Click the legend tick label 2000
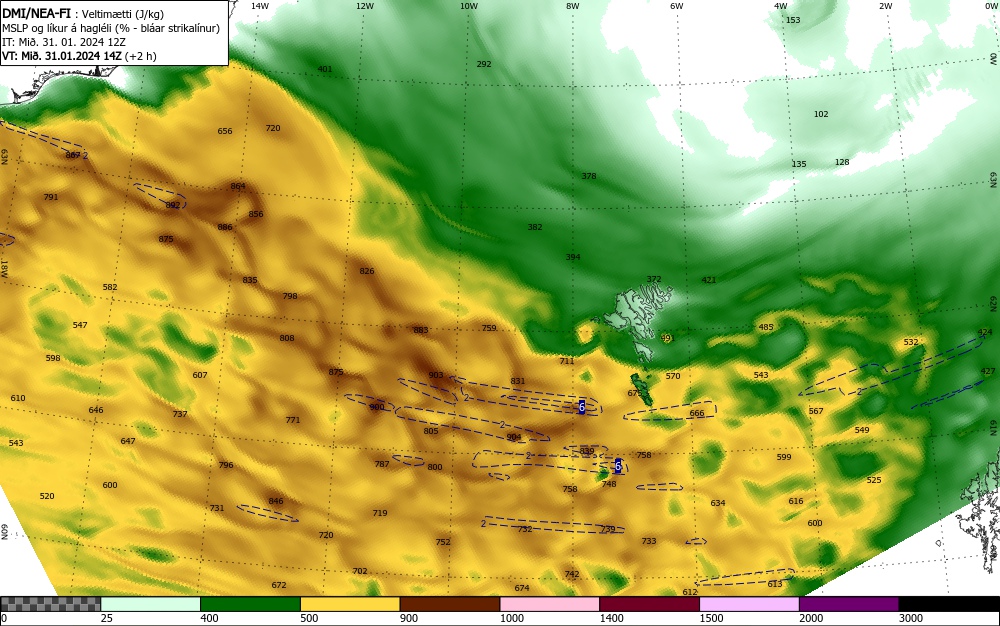This screenshot has height=626, width=1000. click(x=811, y=618)
